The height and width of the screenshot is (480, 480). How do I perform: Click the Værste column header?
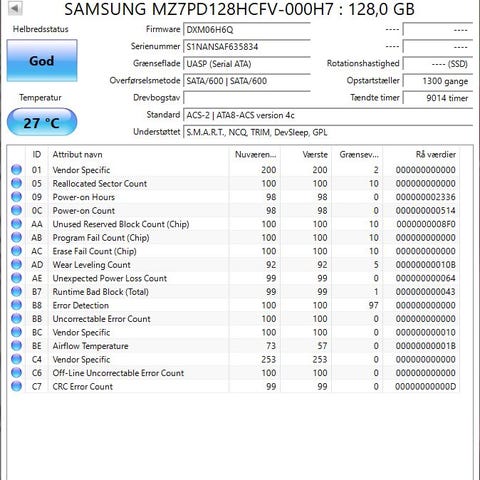coord(306,154)
